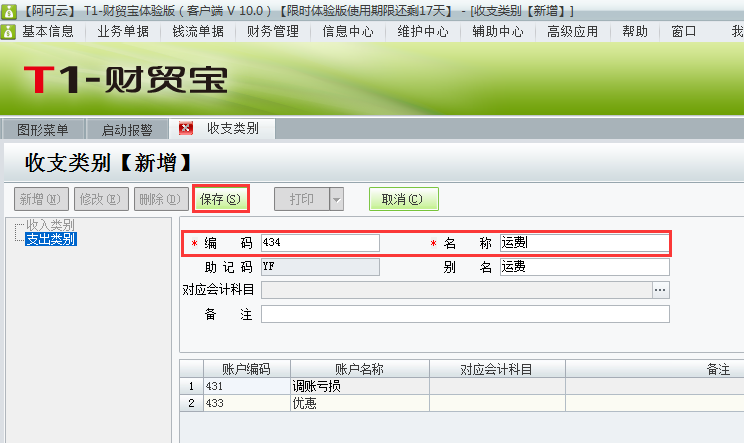Open the 信息中心 menu
Image resolution: width=744 pixels, height=443 pixels.
coord(348,32)
